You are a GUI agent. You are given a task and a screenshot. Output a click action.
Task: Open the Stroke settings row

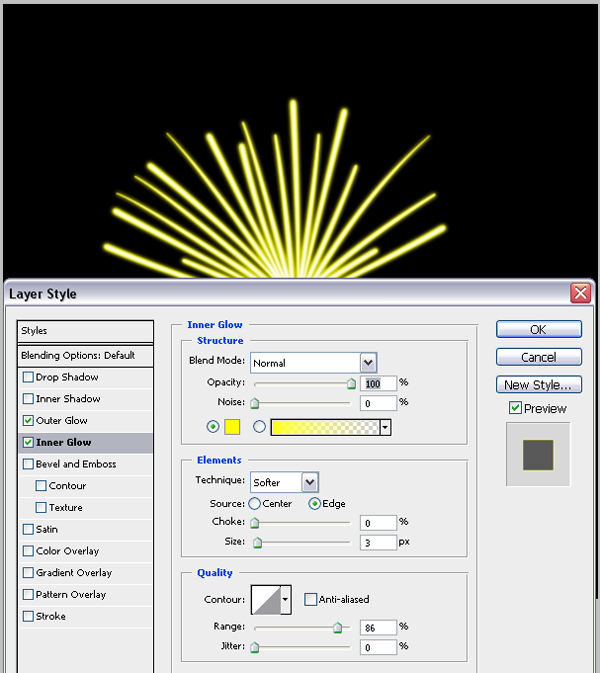click(x=85, y=616)
